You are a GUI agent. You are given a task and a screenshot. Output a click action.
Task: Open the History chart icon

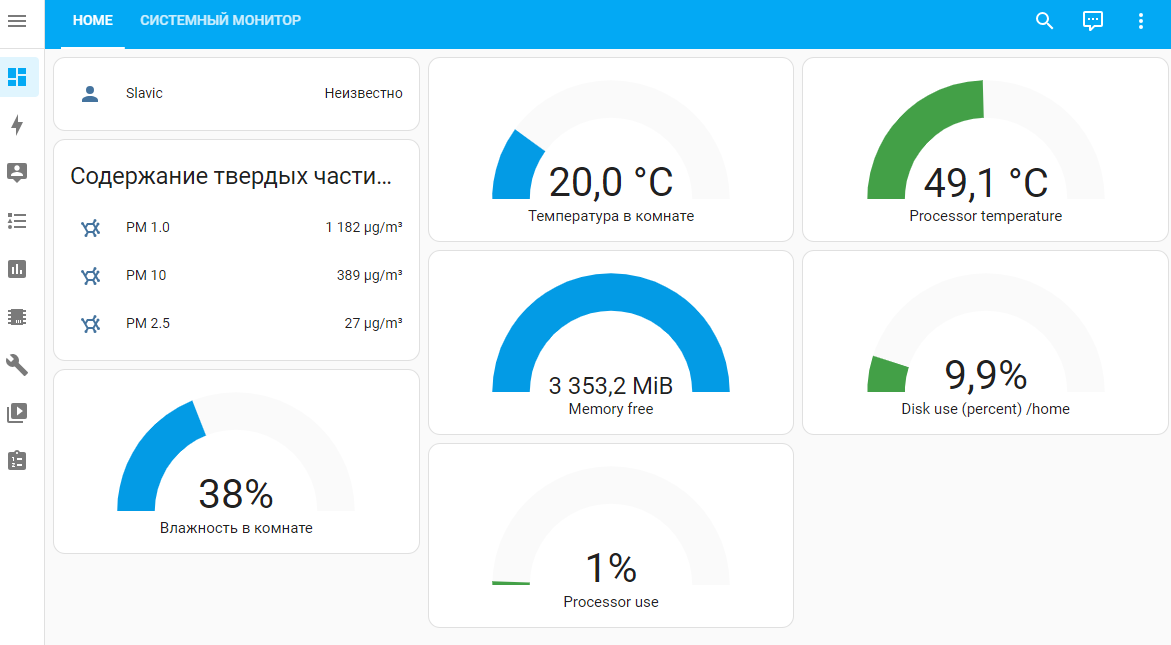click(x=17, y=269)
